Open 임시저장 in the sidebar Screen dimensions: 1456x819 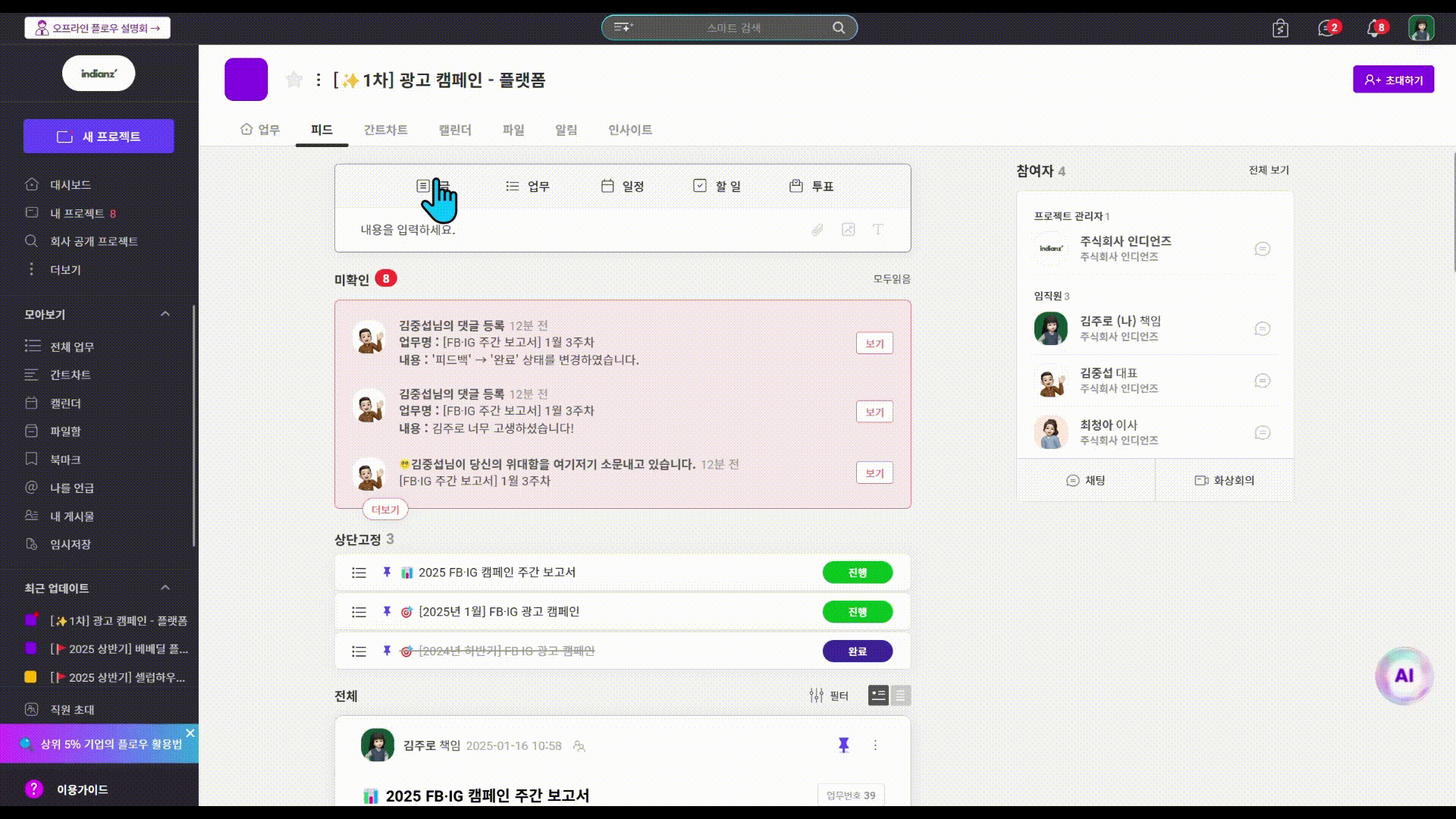click(70, 544)
